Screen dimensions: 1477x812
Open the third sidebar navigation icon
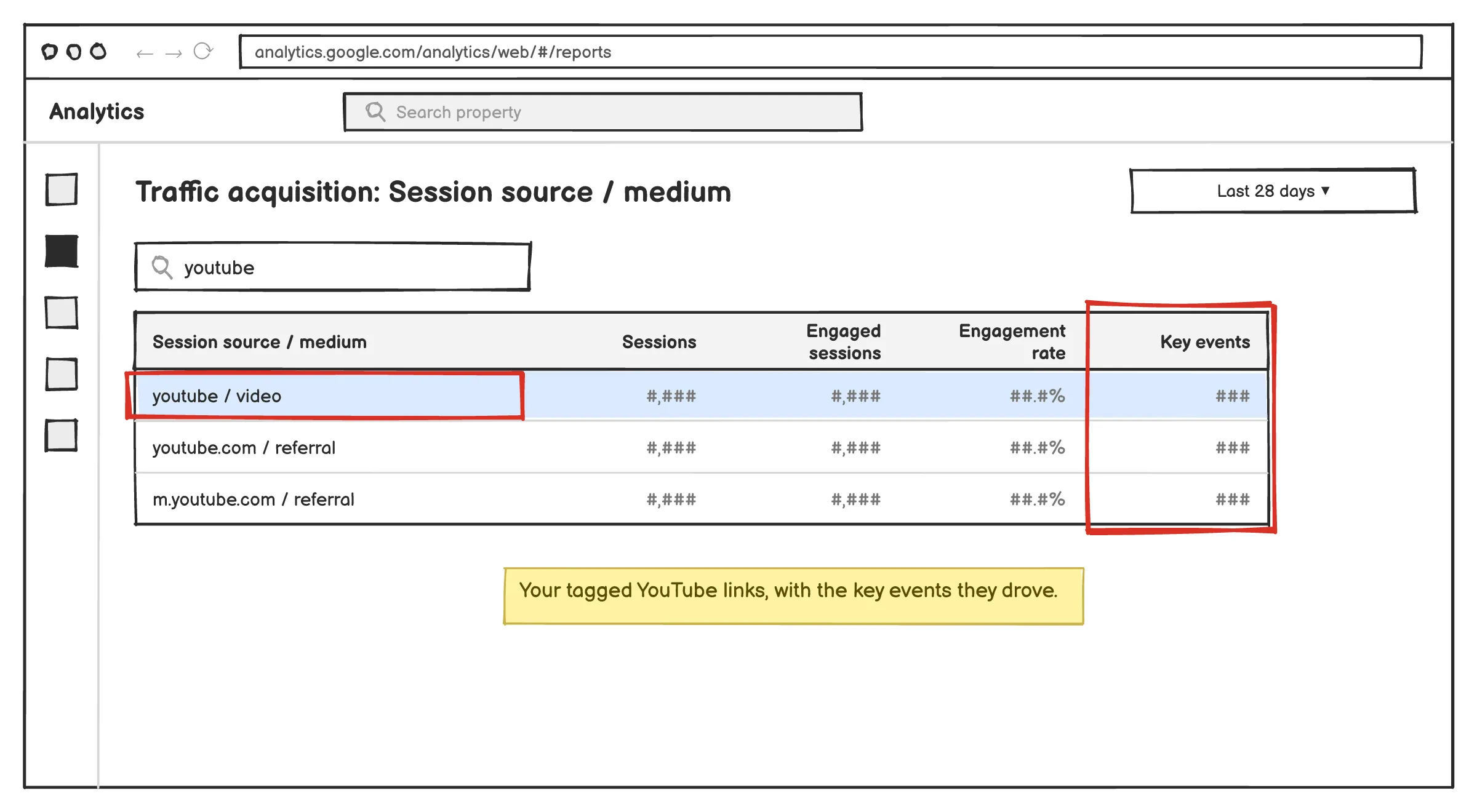(x=62, y=312)
